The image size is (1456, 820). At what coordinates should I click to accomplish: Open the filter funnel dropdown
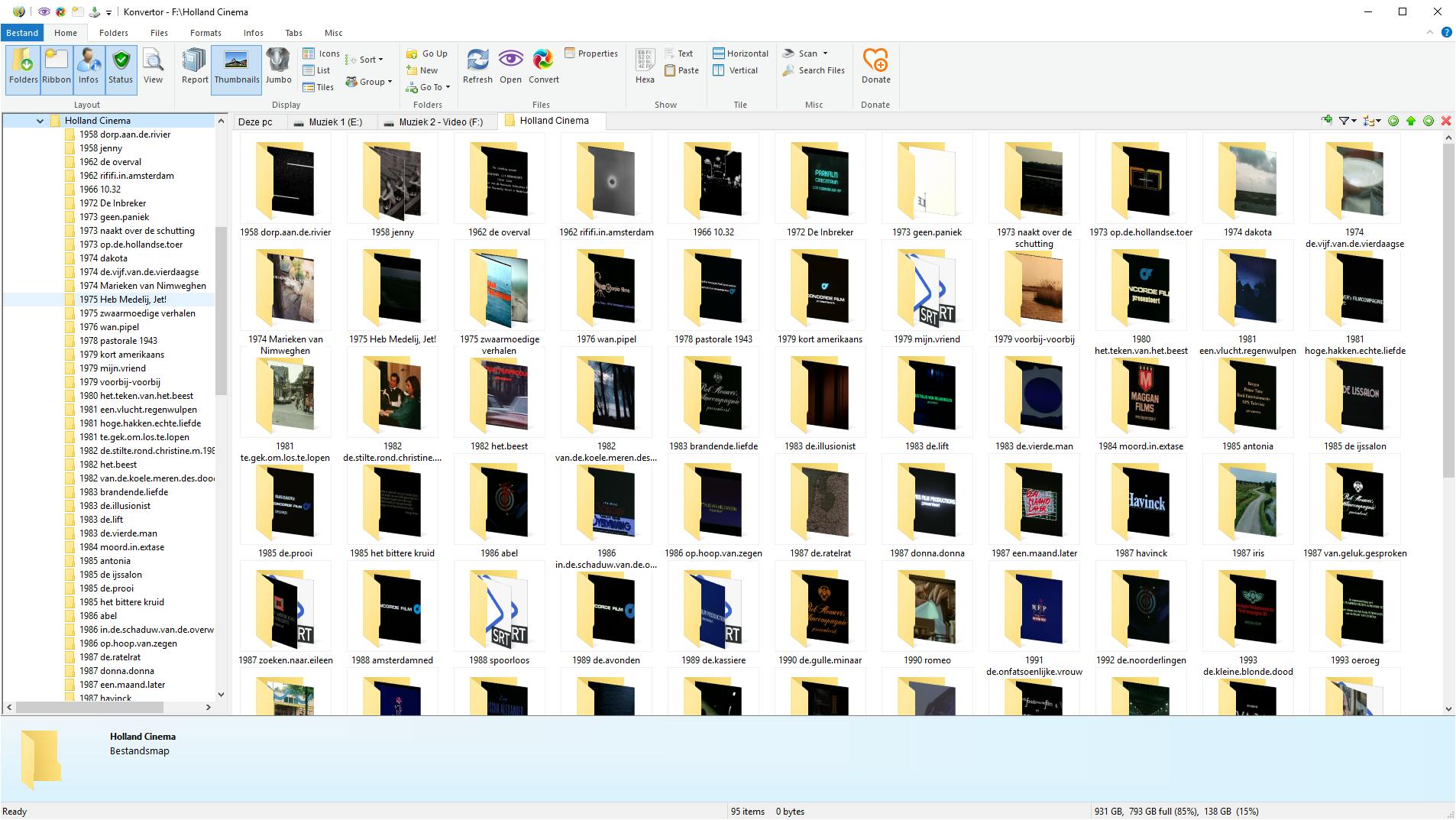click(1348, 121)
